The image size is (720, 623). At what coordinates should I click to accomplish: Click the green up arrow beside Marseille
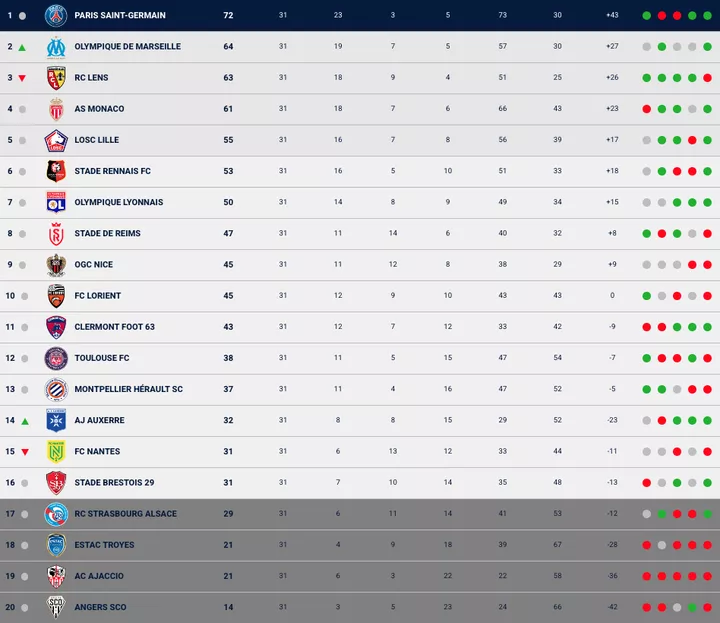(x=22, y=47)
